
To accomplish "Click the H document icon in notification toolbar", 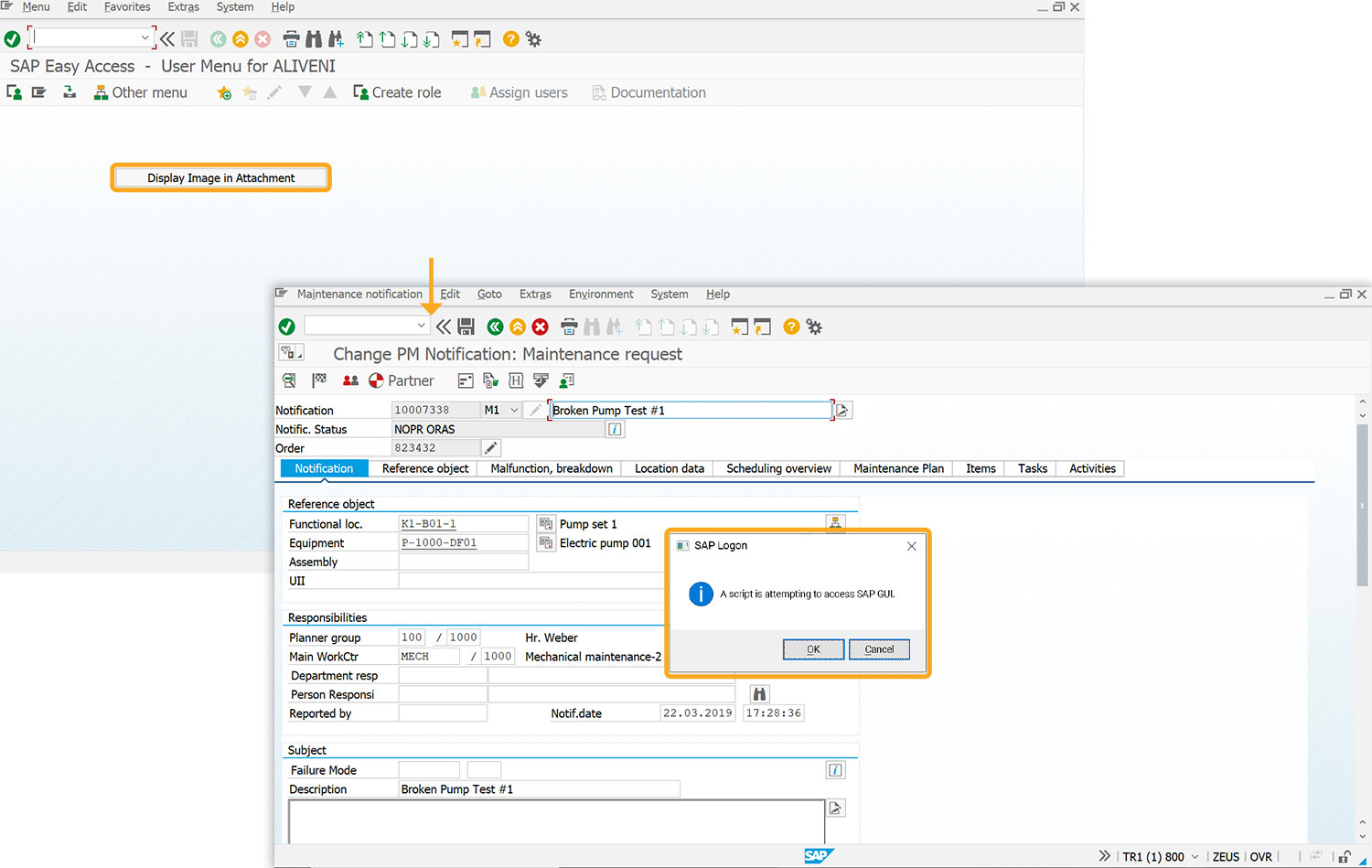I will click(x=516, y=380).
